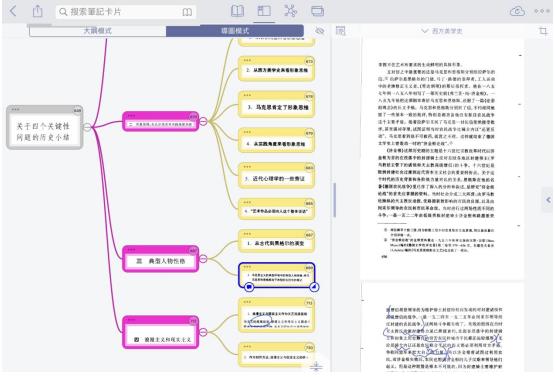Image resolution: width=555 pixels, height=377 pixels.
Task: Go back using the top-left arrow
Action: (13, 11)
